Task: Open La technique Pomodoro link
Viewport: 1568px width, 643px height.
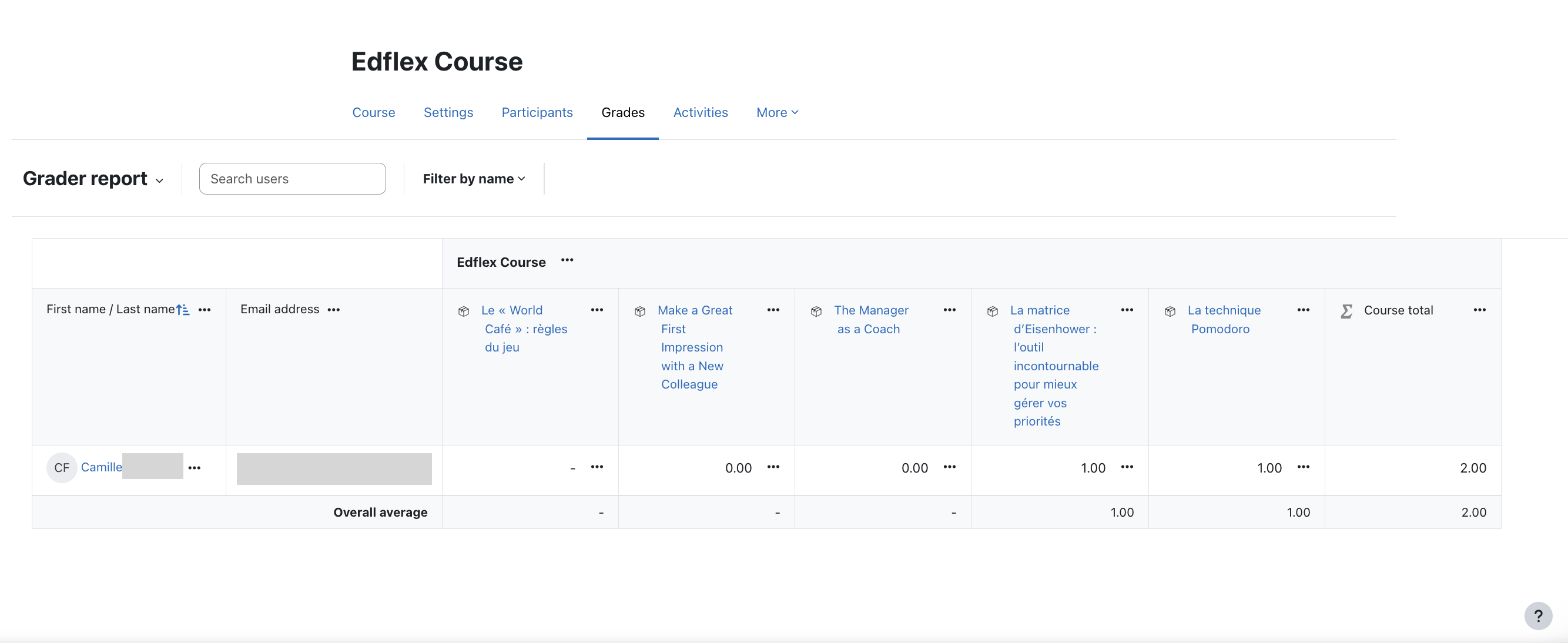Action: pos(1224,320)
